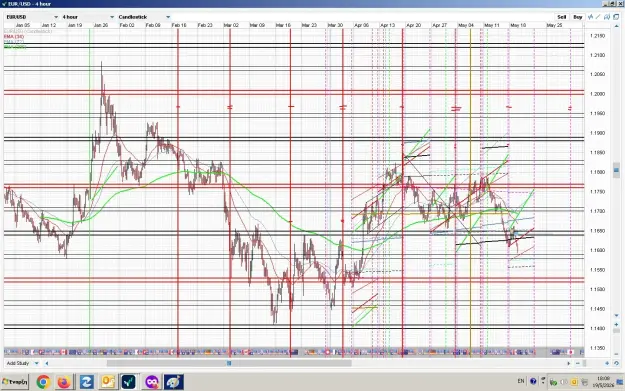The image size is (625, 391).
Task: Switch to the trading platform taskbar icon
Action: [129, 382]
